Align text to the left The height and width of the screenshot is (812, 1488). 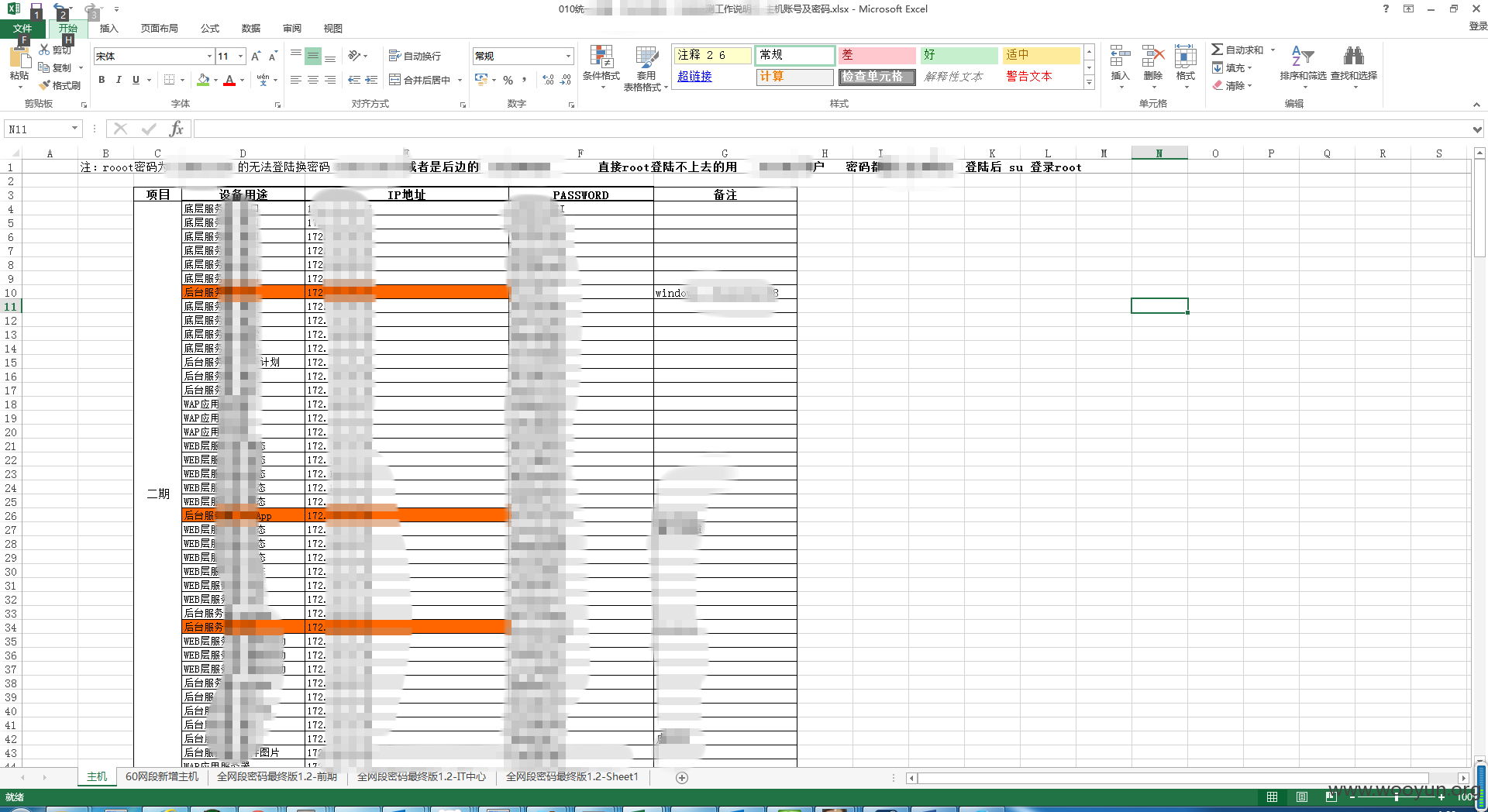pos(296,80)
